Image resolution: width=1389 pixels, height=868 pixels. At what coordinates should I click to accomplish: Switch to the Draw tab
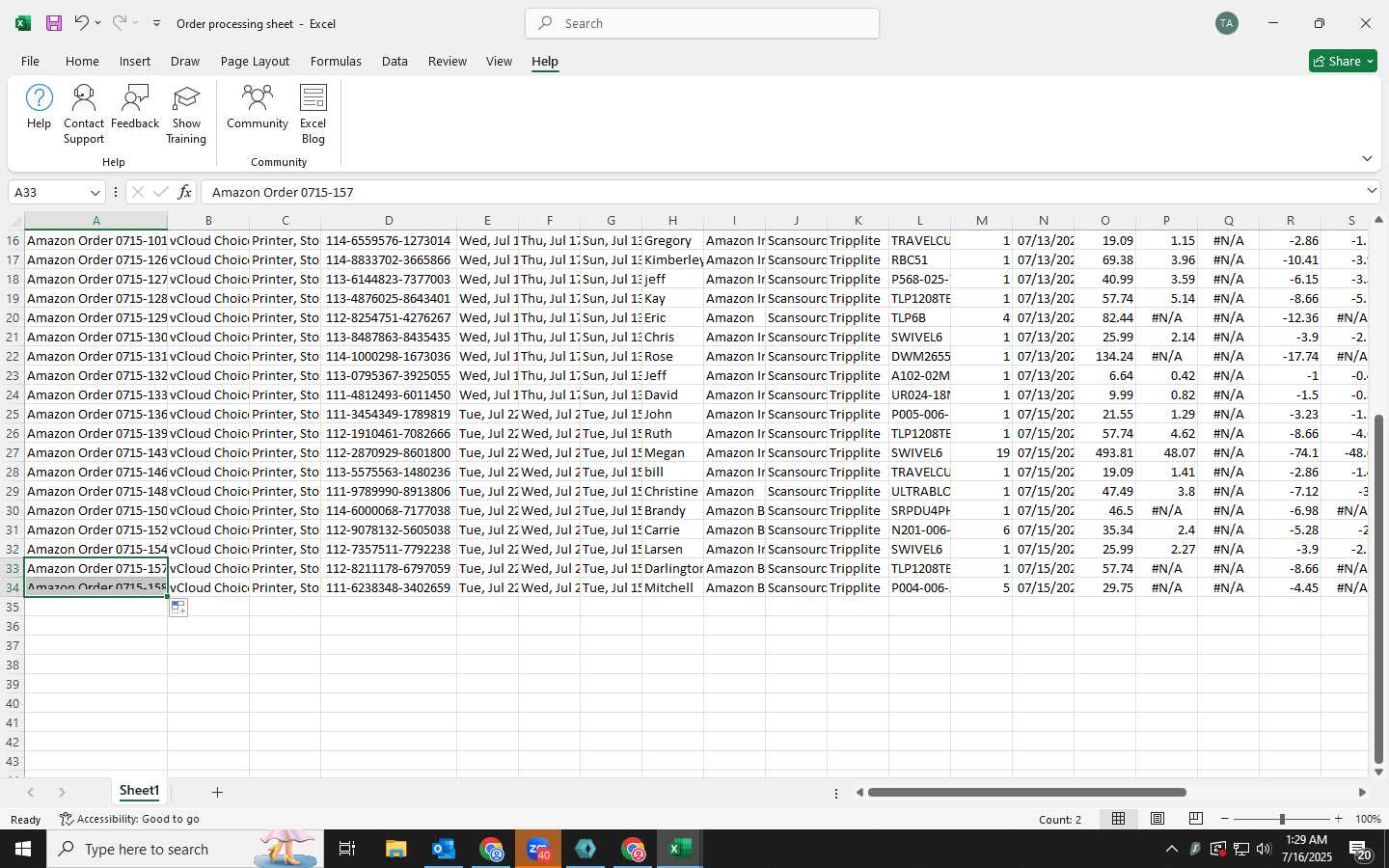(x=185, y=61)
